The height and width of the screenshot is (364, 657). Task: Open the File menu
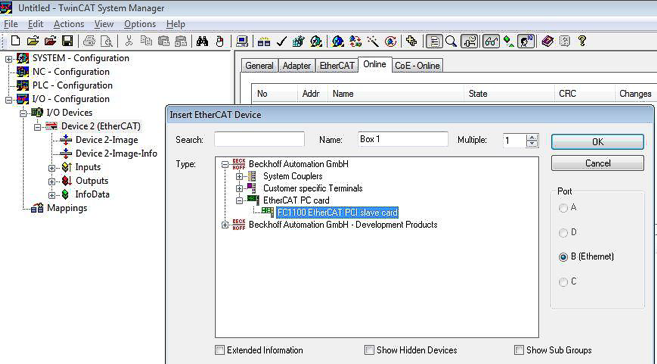pyautogui.click(x=10, y=24)
